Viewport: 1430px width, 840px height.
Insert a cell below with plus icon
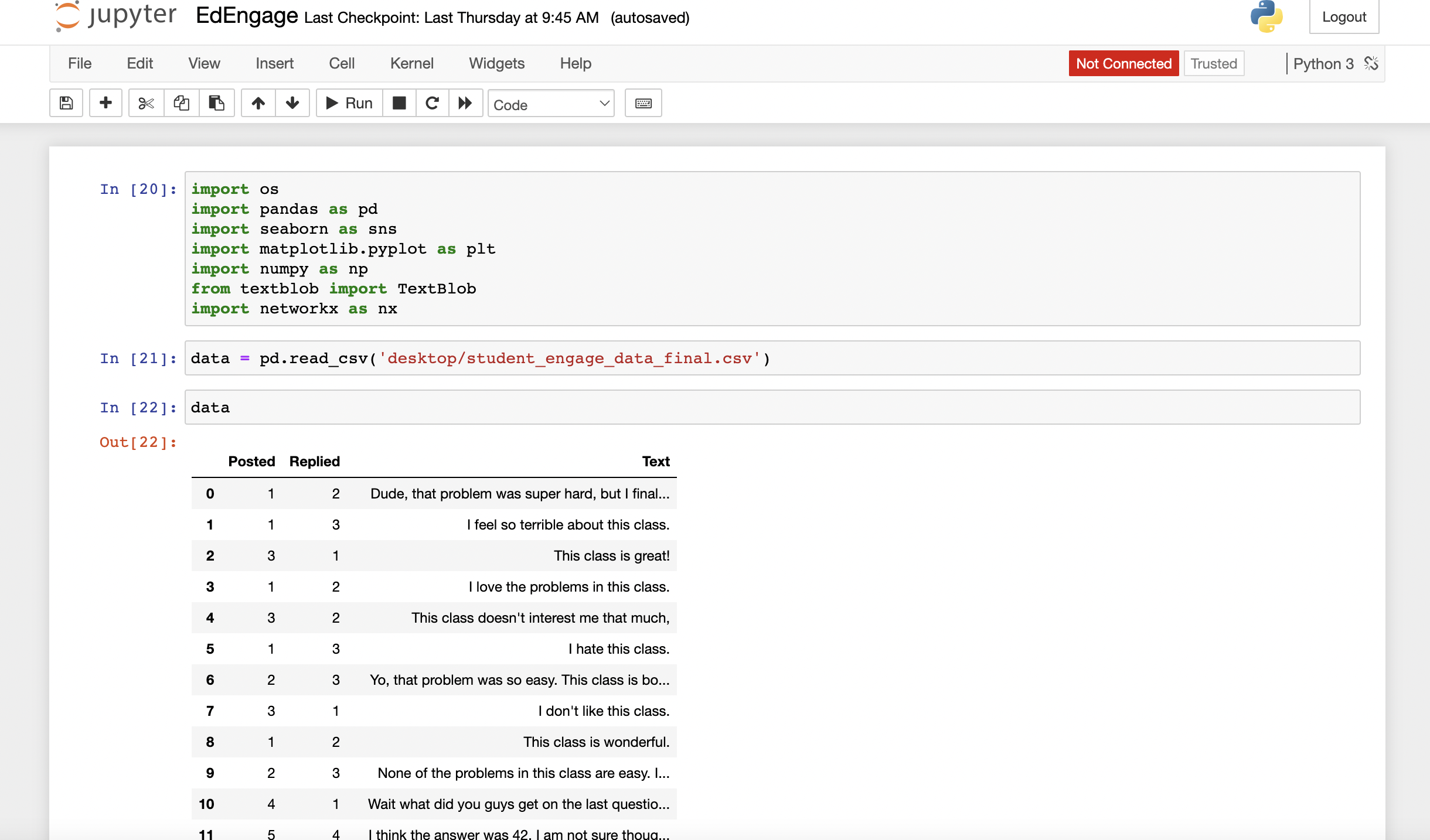coord(105,103)
